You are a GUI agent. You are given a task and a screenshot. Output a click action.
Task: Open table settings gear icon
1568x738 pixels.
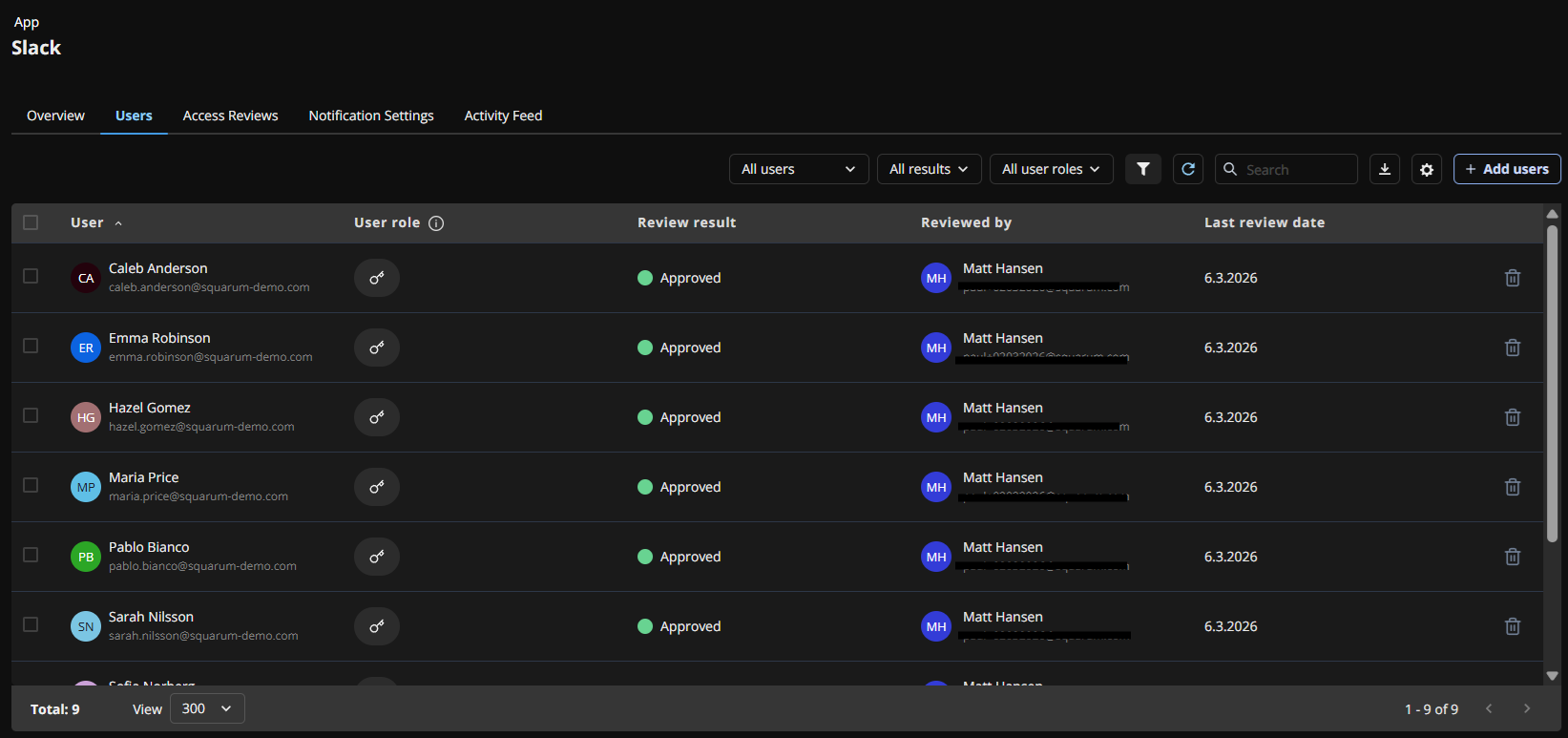[x=1426, y=169]
